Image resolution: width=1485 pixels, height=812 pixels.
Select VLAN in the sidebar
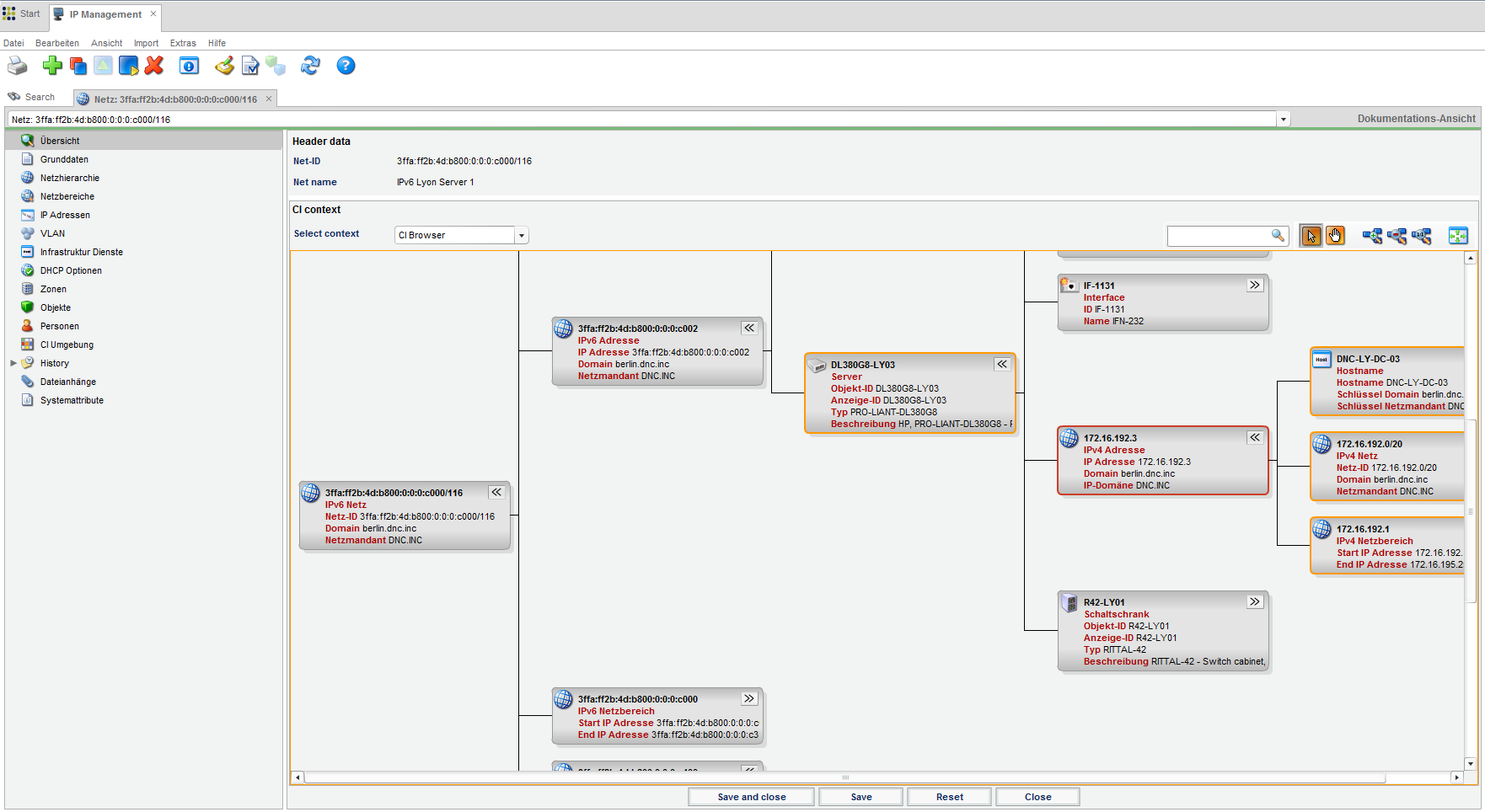(x=143, y=233)
